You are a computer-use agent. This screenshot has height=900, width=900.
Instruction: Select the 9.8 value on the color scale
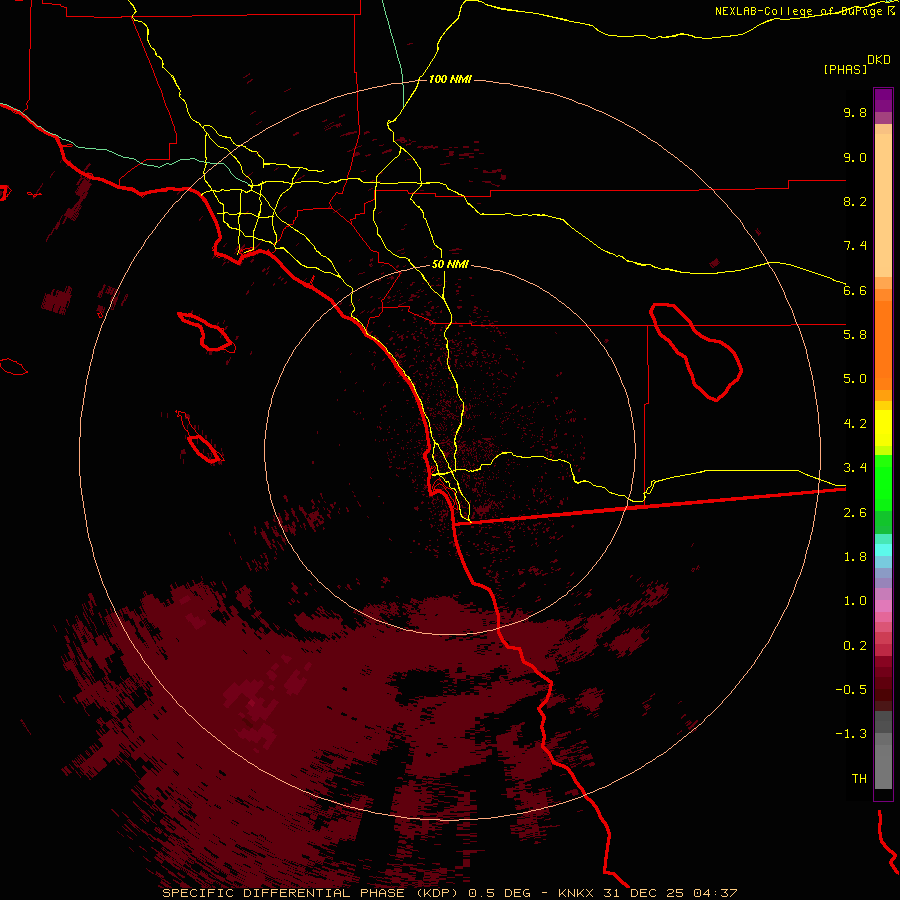[x=855, y=112]
